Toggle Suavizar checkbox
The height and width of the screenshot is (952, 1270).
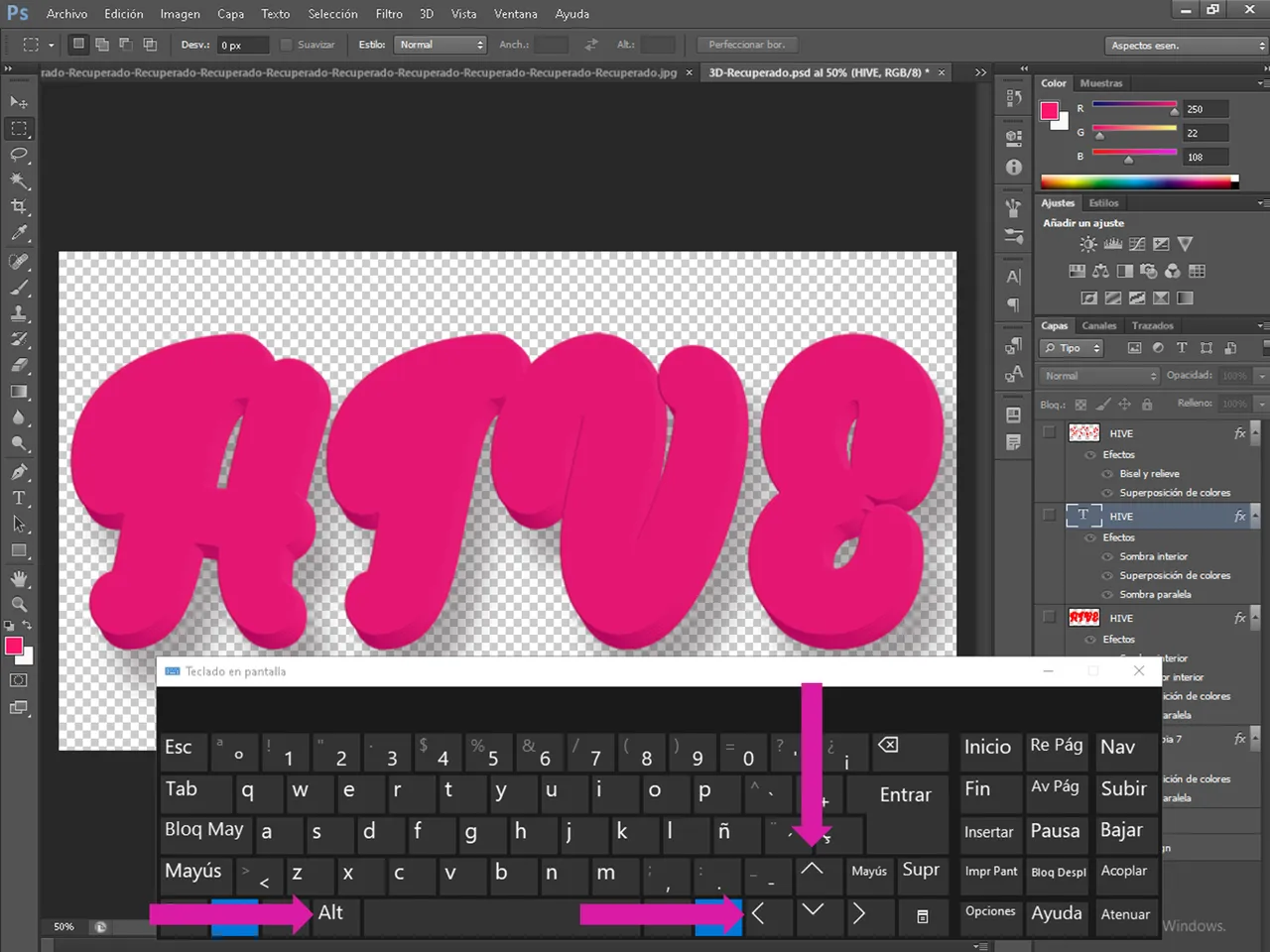coord(287,45)
